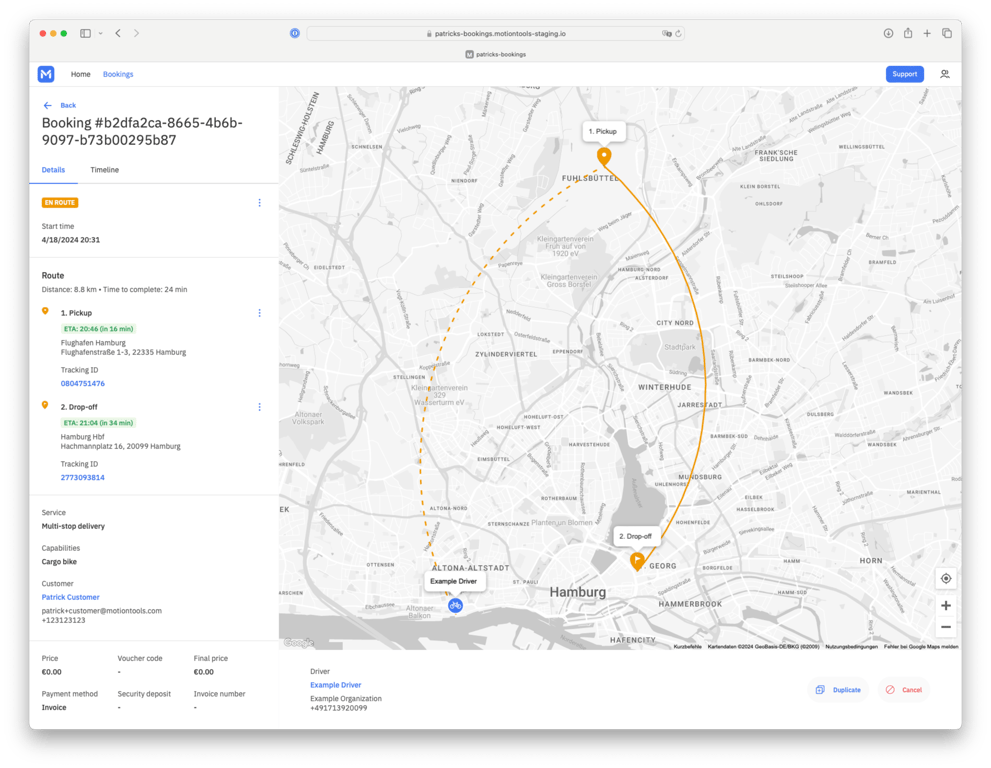
Task: Open Patrick Customer profile link
Action: [70, 597]
